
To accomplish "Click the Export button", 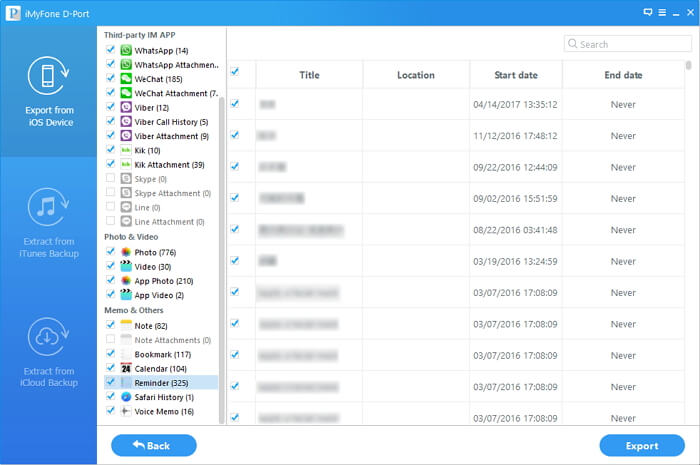I will [642, 445].
